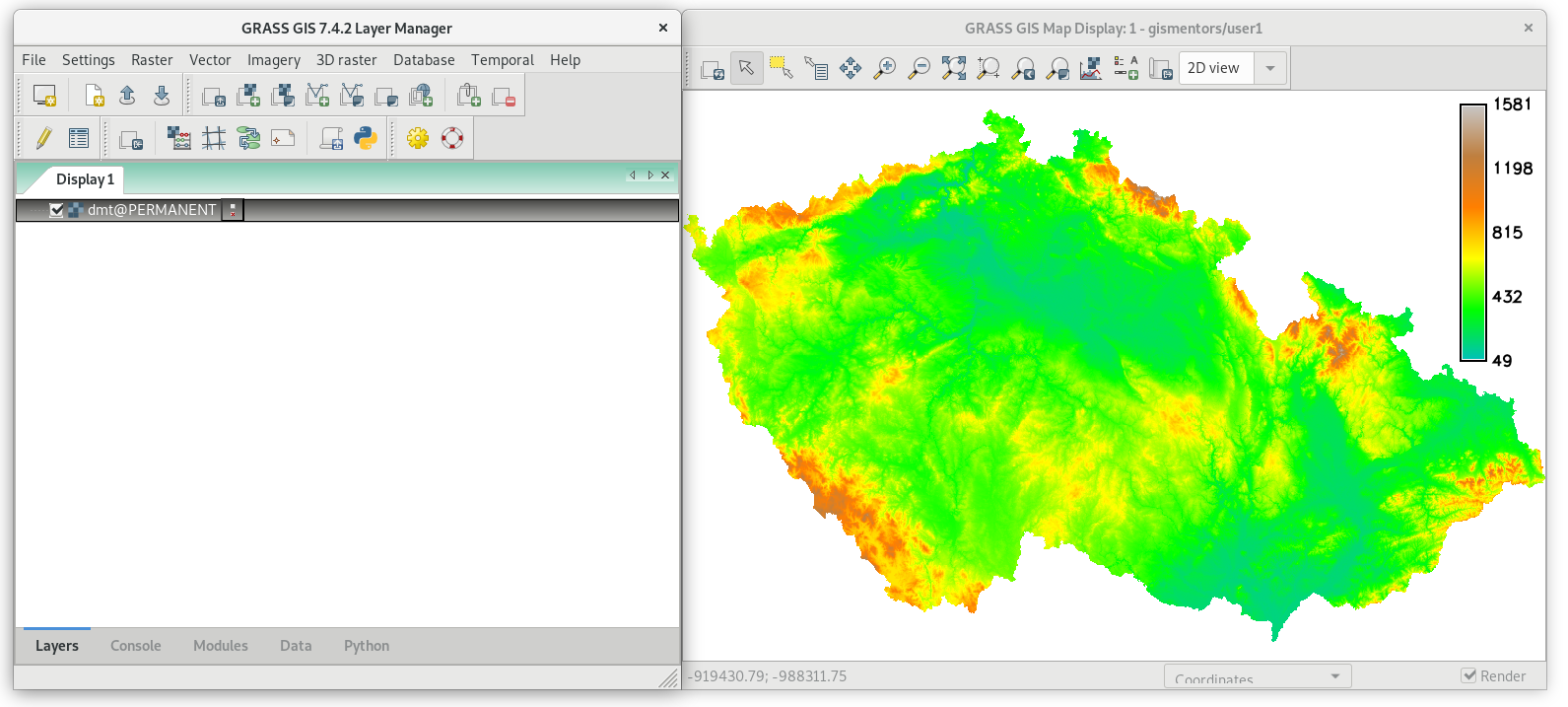Screen dimensions: 1568x707
Task: Click the Zoom in magnifier icon
Action: coord(885,68)
